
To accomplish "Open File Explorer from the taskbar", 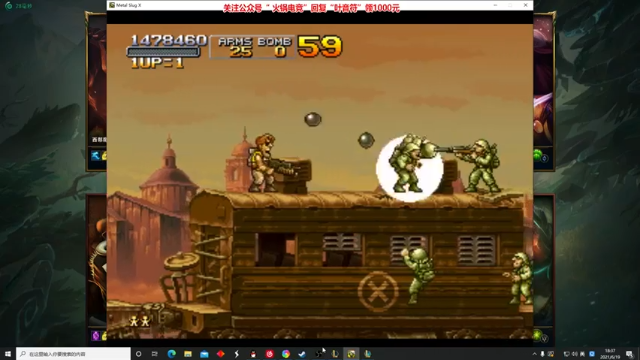I will pyautogui.click(x=188, y=354).
